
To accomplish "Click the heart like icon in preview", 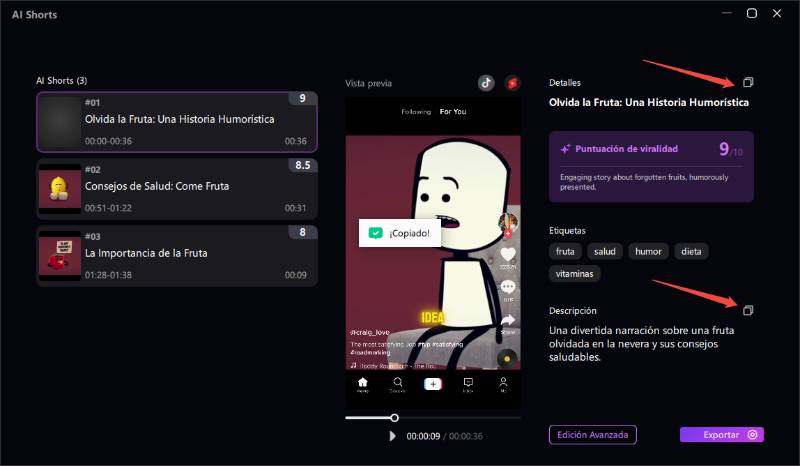I will [x=508, y=255].
